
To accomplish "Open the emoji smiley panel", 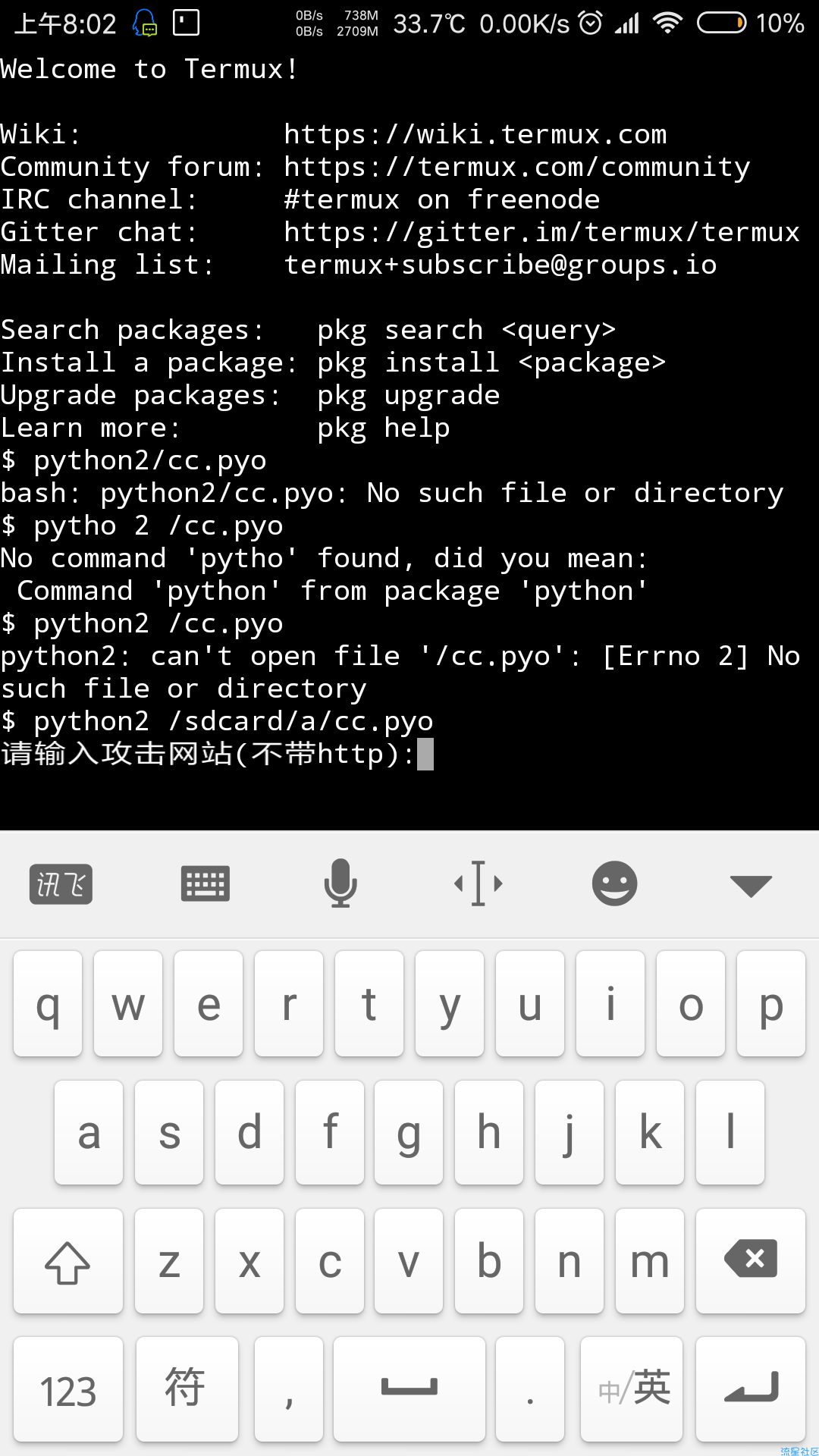I will pyautogui.click(x=614, y=883).
